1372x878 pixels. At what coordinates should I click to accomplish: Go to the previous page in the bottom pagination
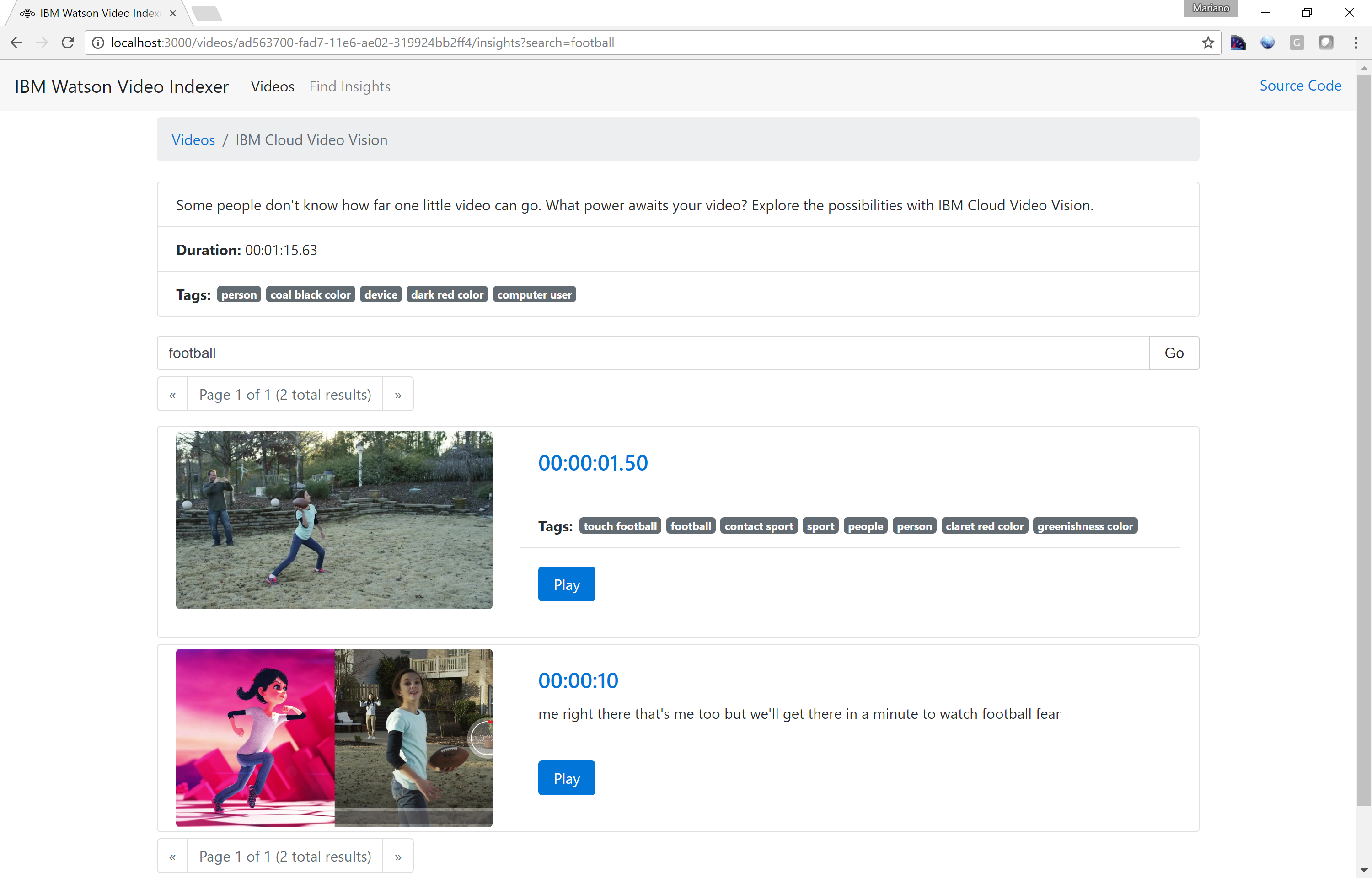(x=172, y=857)
